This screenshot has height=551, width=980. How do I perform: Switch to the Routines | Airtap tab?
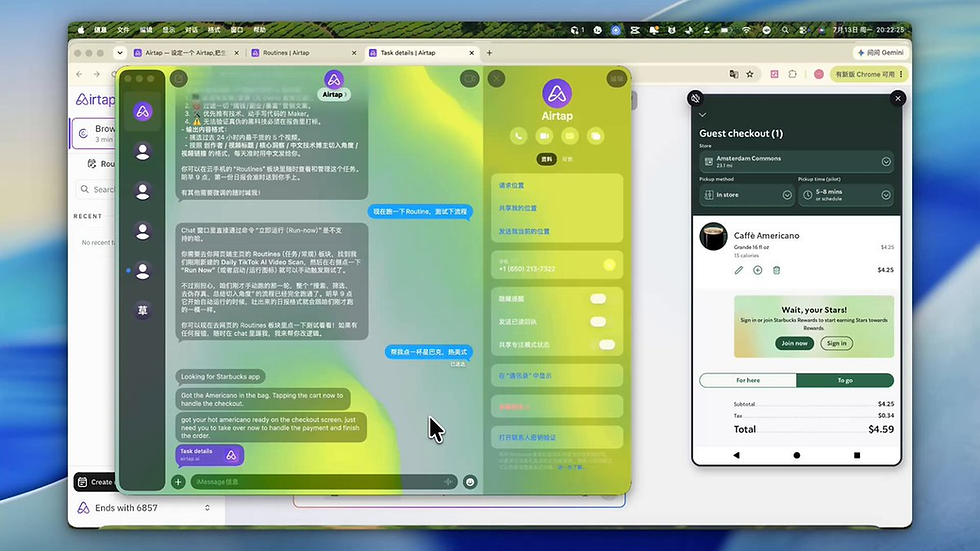pos(303,53)
